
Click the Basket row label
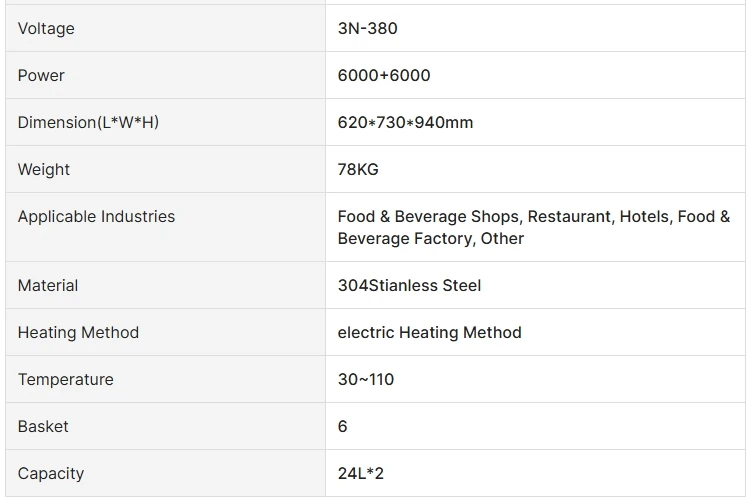(43, 426)
